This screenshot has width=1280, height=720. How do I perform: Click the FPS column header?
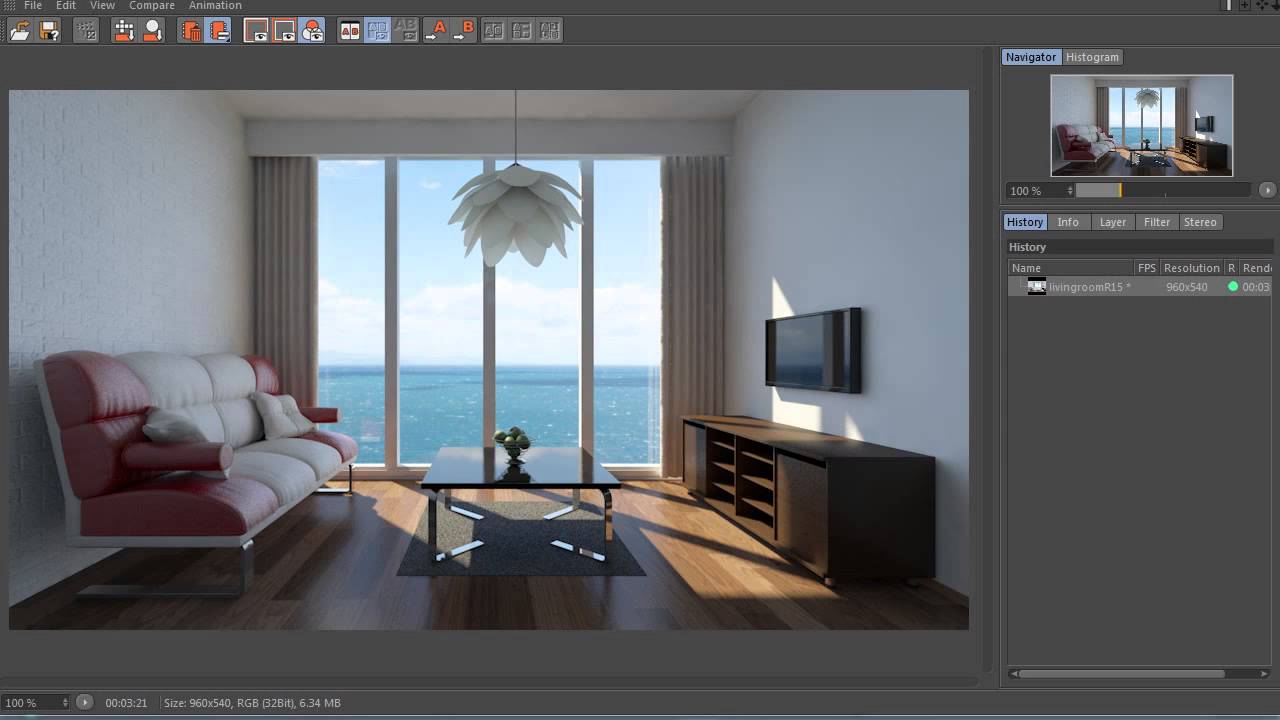tap(1147, 268)
